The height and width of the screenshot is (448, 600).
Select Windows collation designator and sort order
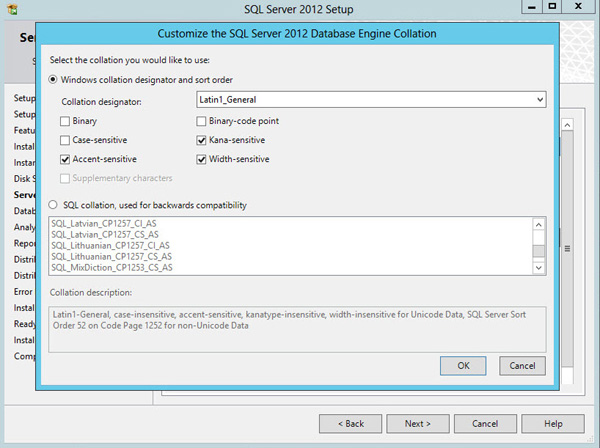tap(53, 80)
